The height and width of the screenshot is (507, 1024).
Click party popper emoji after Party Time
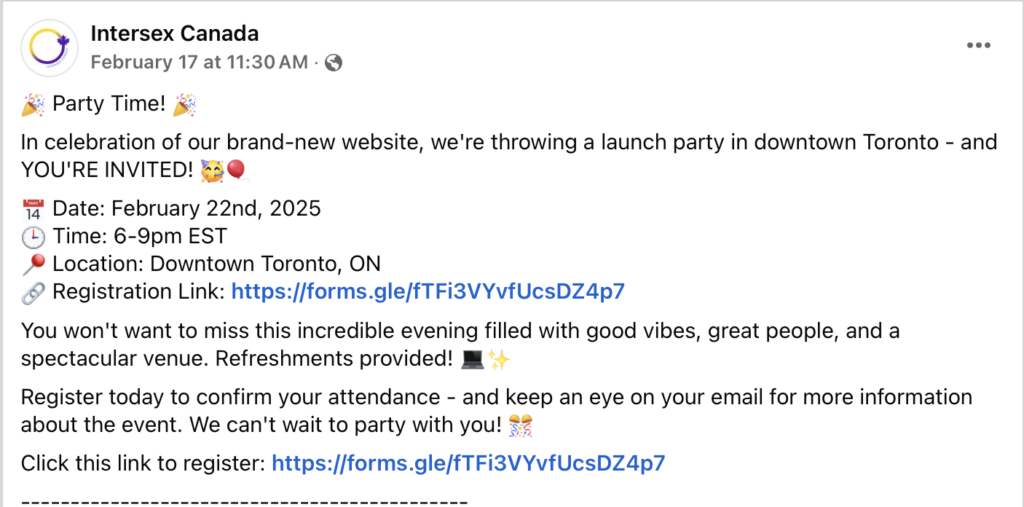184,105
